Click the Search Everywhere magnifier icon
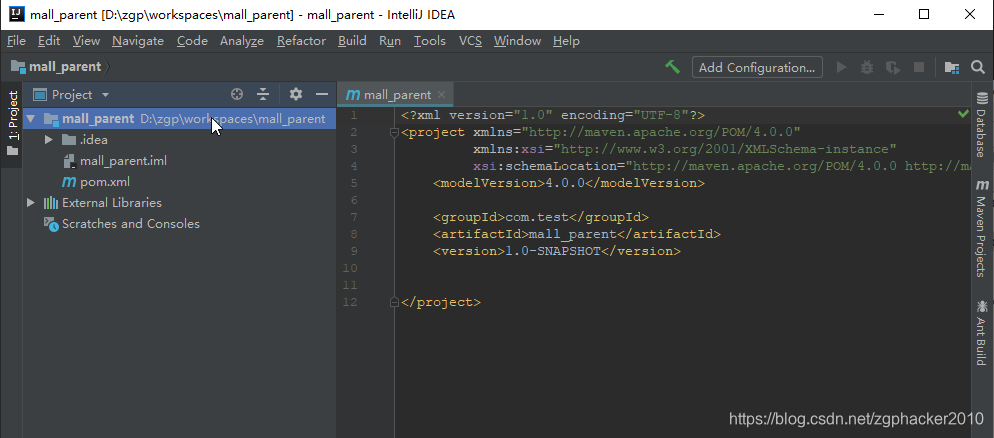 coord(978,67)
